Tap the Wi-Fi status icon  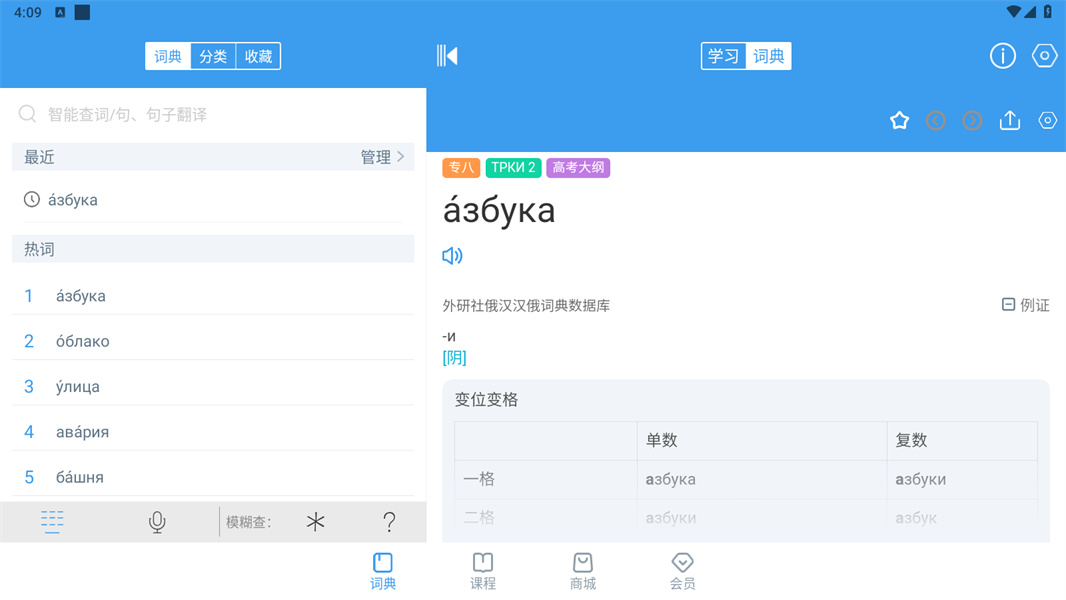1014,12
